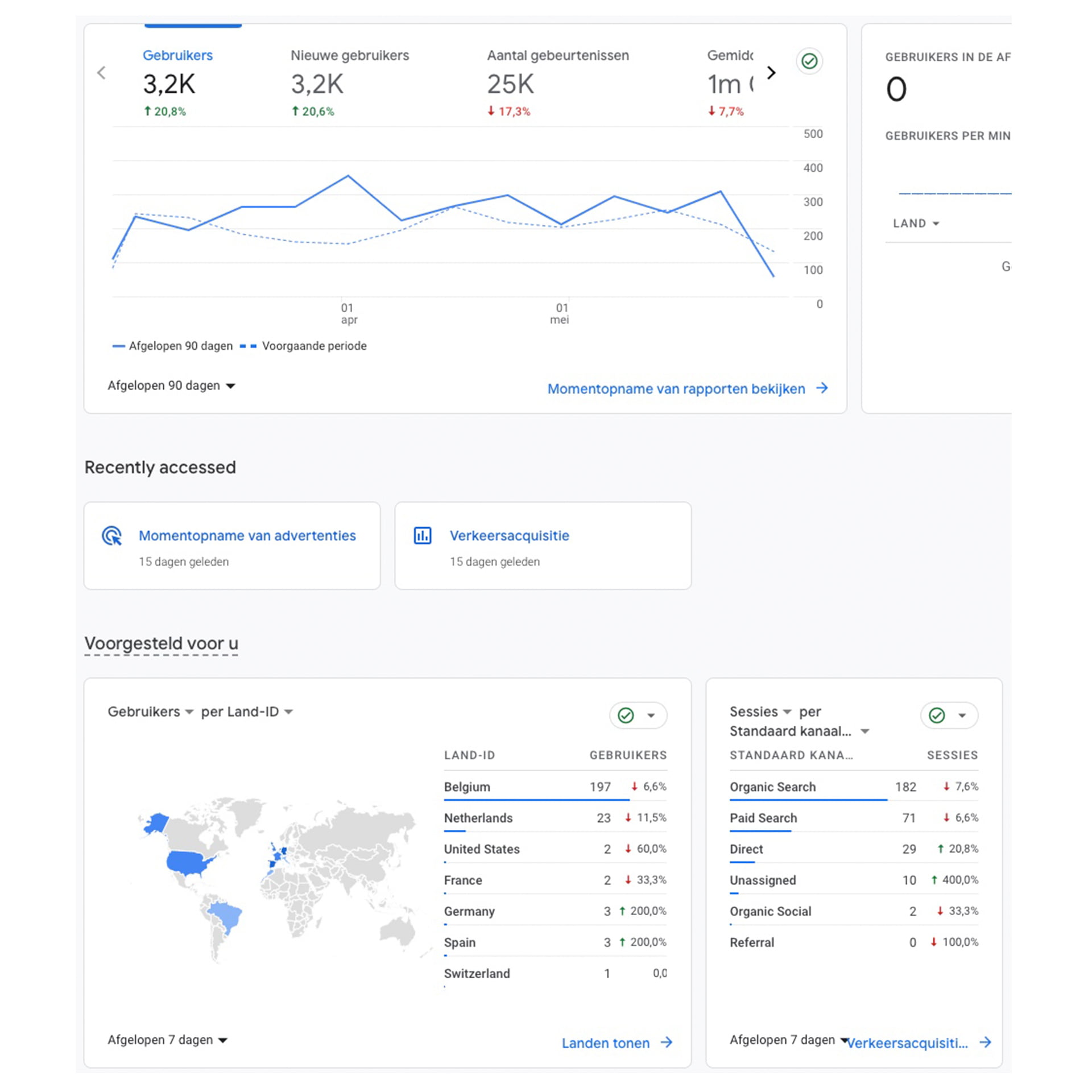This screenshot has height=1092, width=1092.
Task: Click the Belgium row in country table
Action: pos(555,787)
